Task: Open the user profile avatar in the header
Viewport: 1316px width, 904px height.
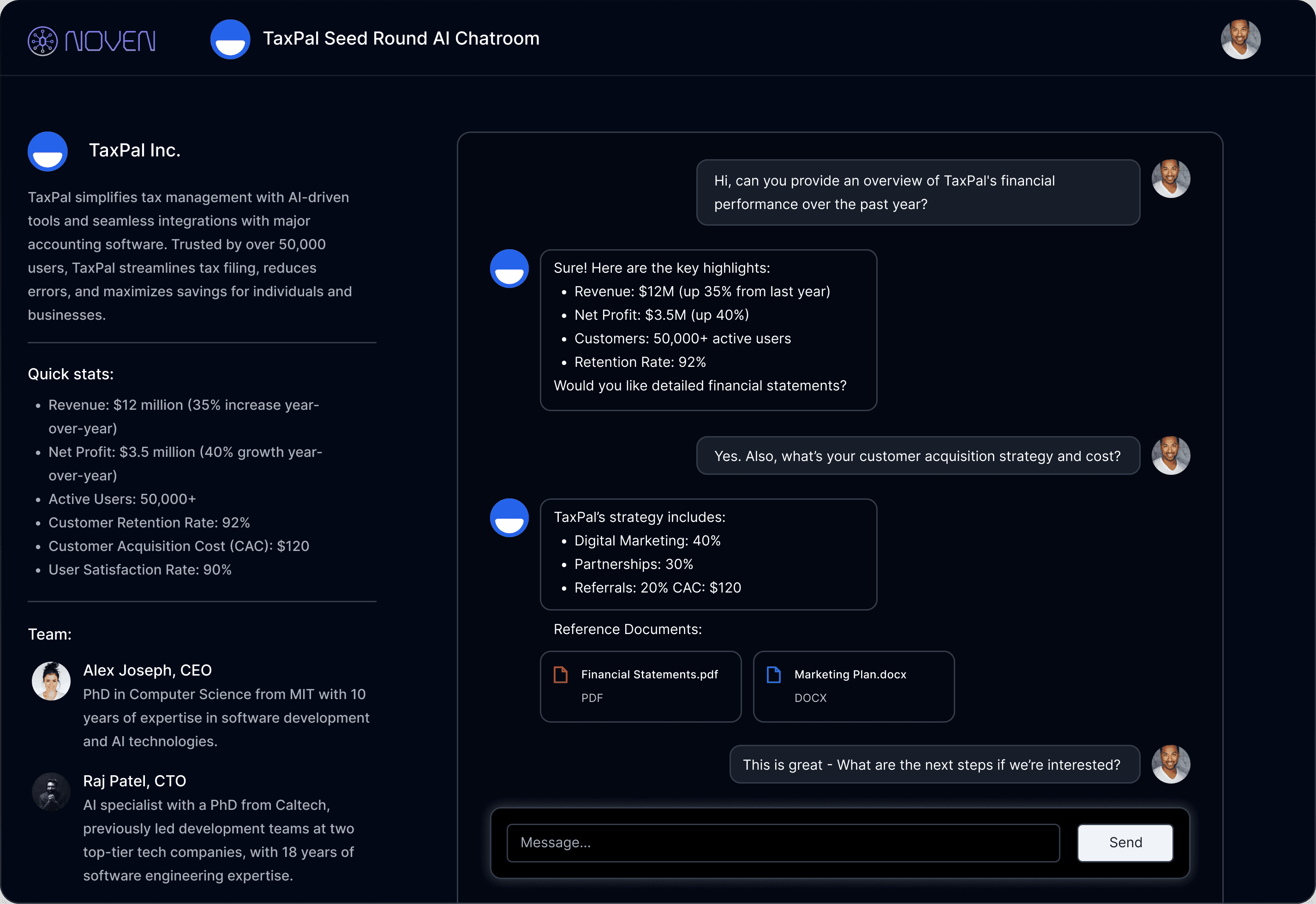Action: (1240, 40)
